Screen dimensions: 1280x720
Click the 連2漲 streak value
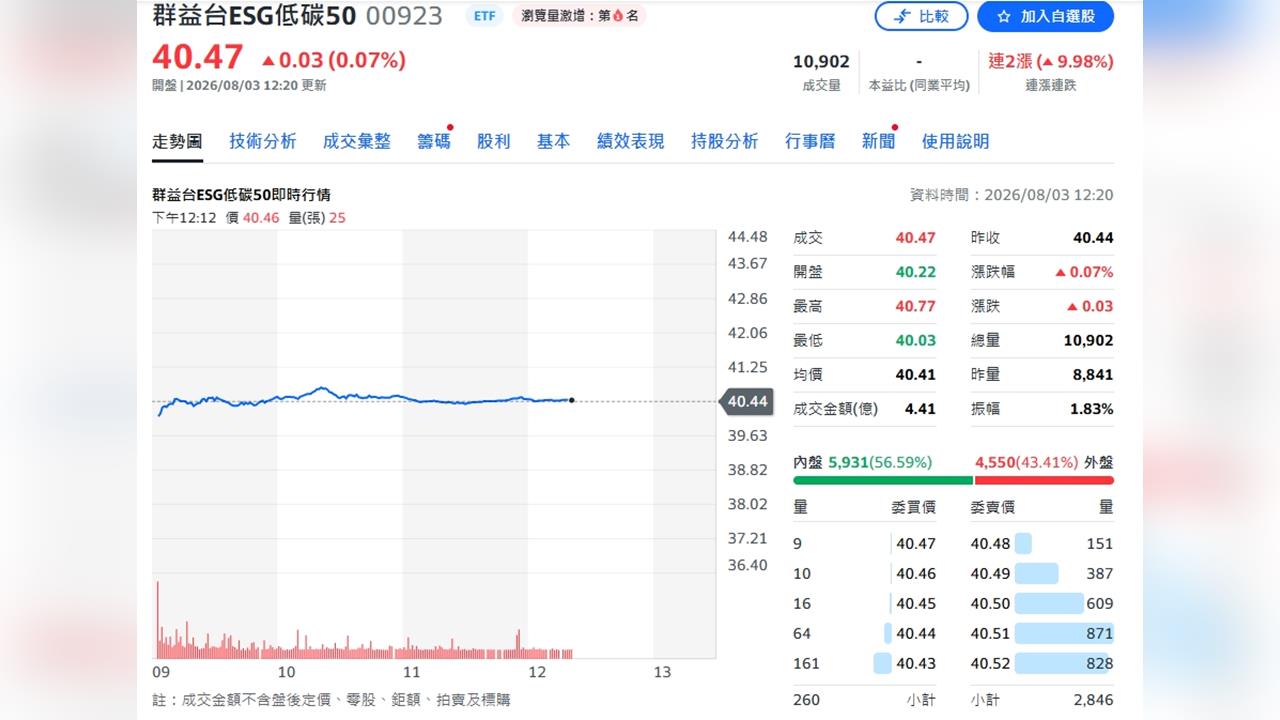click(x=1051, y=61)
